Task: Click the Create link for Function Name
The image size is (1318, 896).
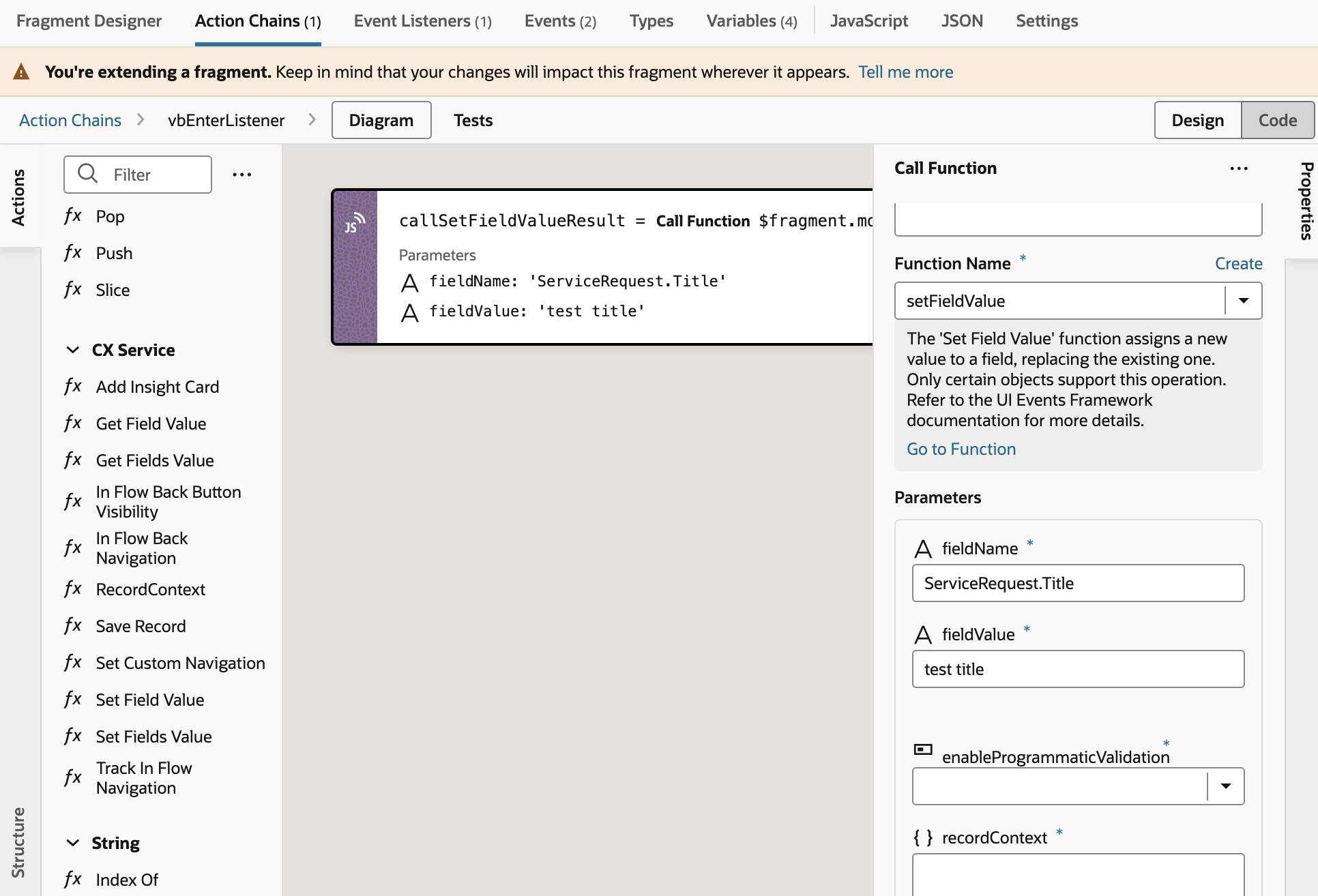Action: [x=1239, y=263]
